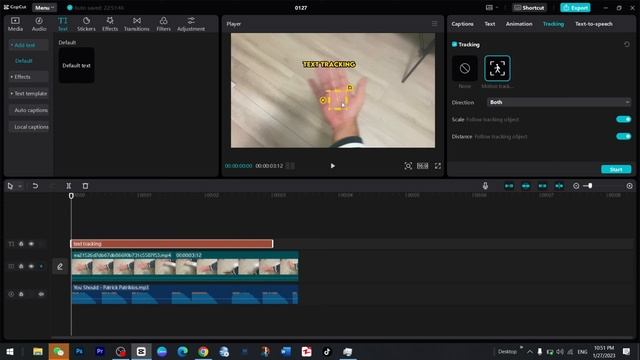Select the Motion track option
640x360 pixels.
(497, 68)
